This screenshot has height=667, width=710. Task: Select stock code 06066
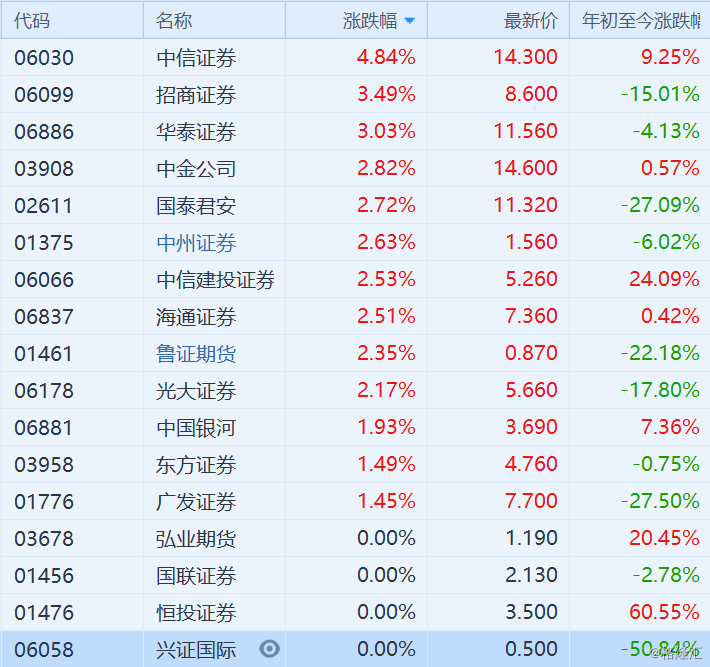click(x=44, y=280)
